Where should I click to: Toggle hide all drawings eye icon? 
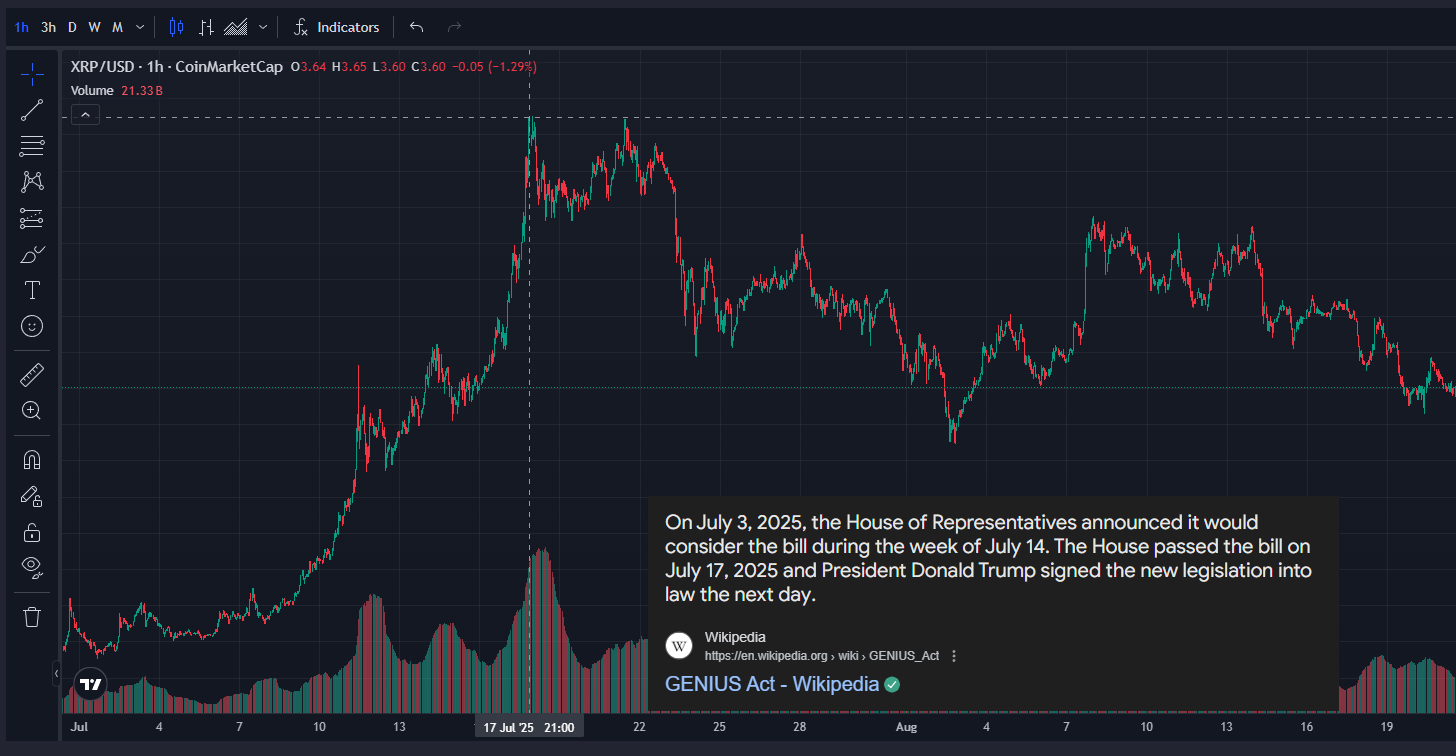32,568
